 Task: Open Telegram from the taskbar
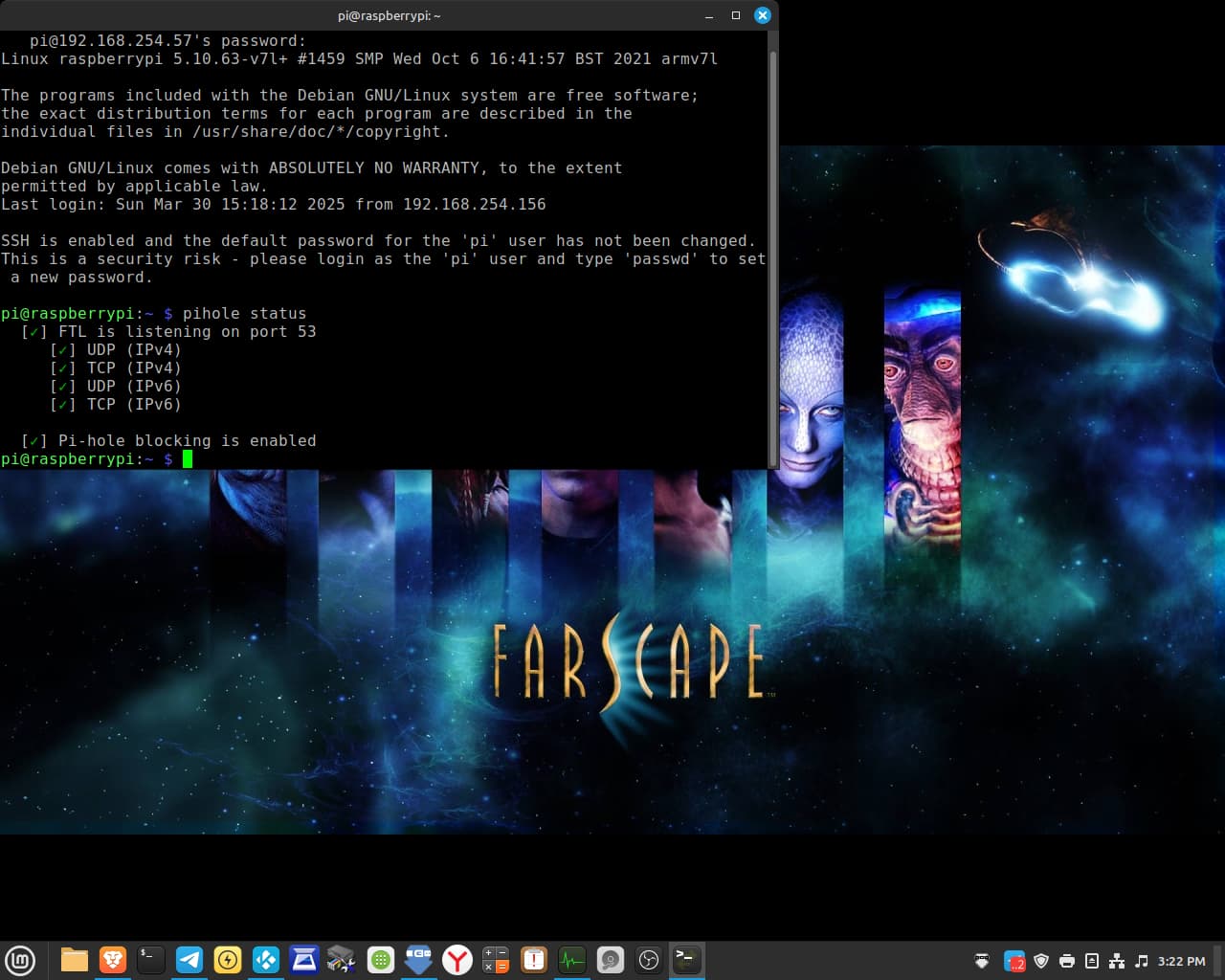(x=189, y=960)
